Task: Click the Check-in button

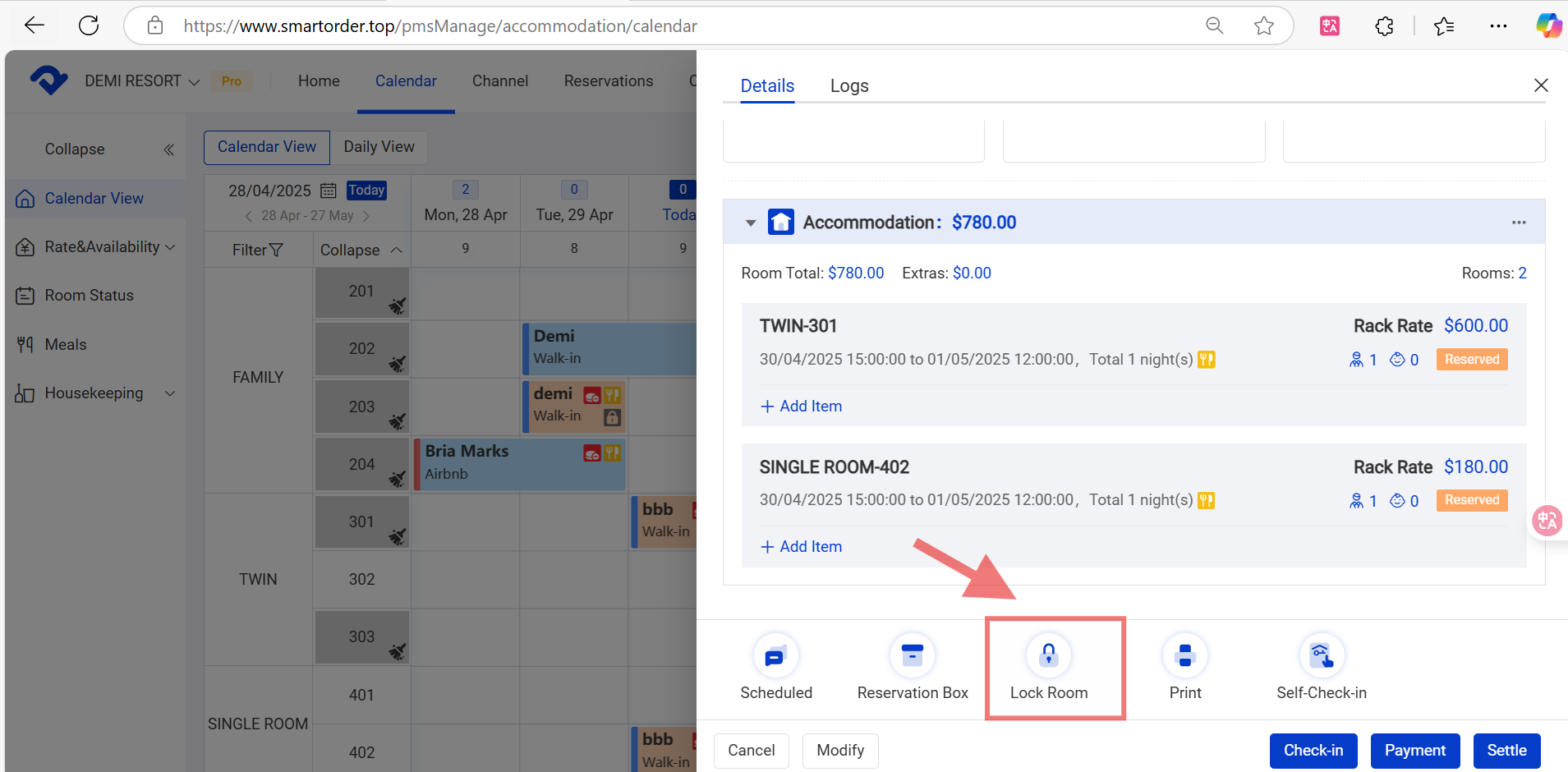Action: click(1313, 751)
